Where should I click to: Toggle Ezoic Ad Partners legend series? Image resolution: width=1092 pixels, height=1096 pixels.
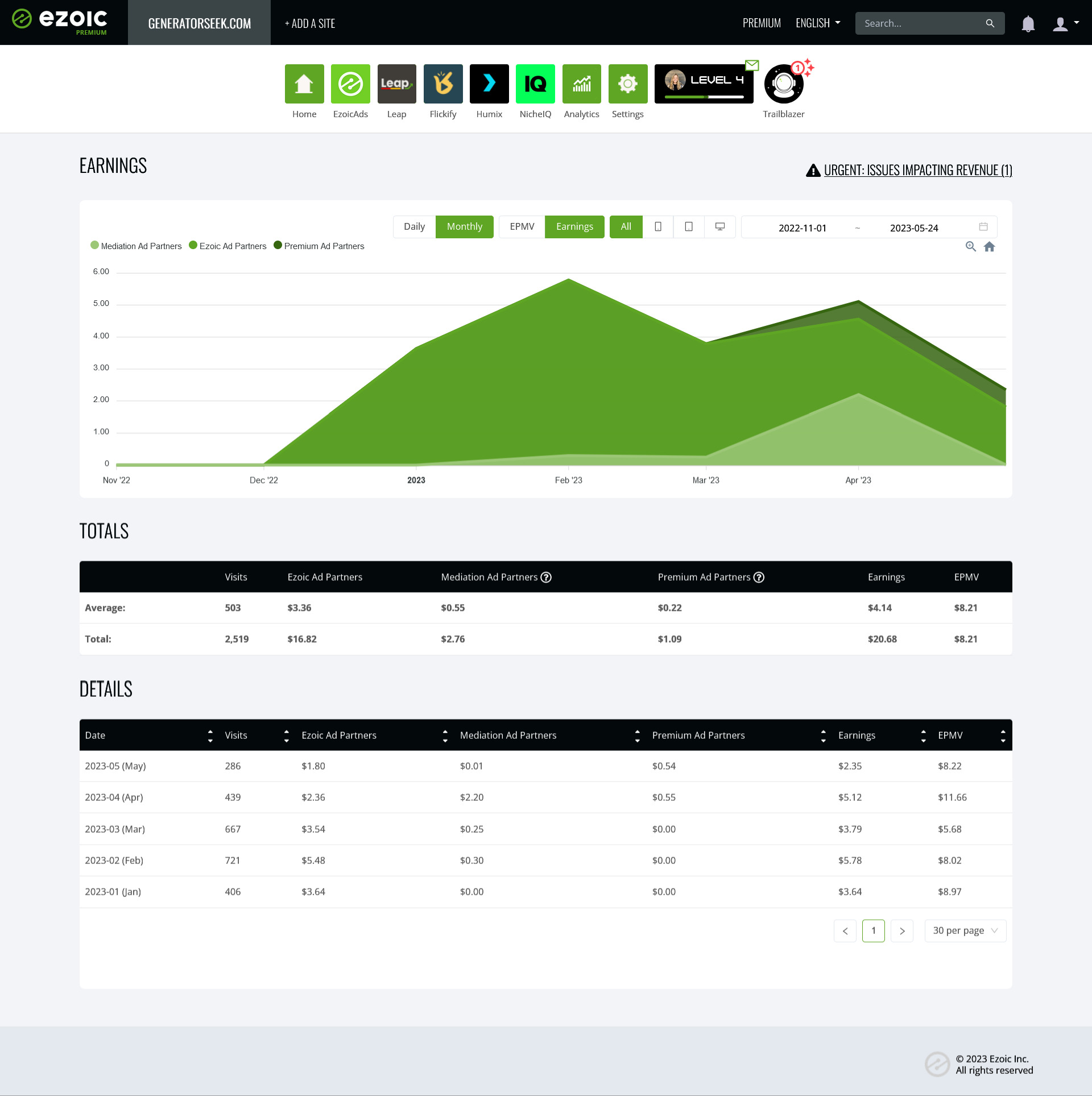[227, 246]
